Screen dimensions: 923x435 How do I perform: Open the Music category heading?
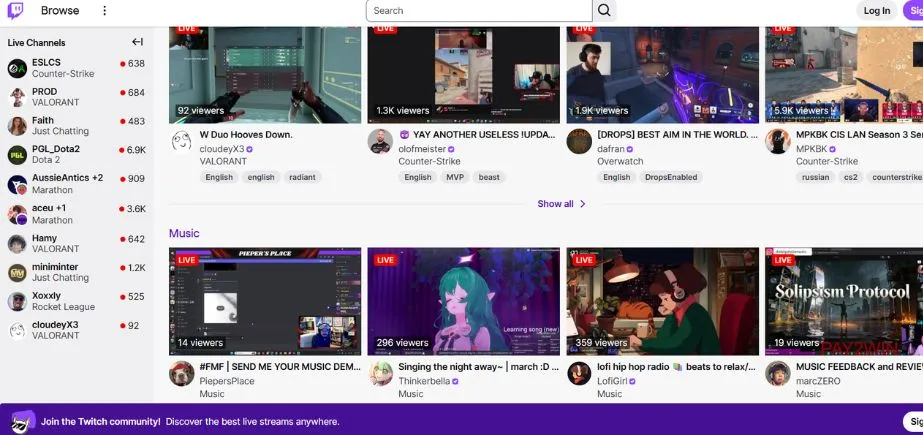[x=184, y=233]
